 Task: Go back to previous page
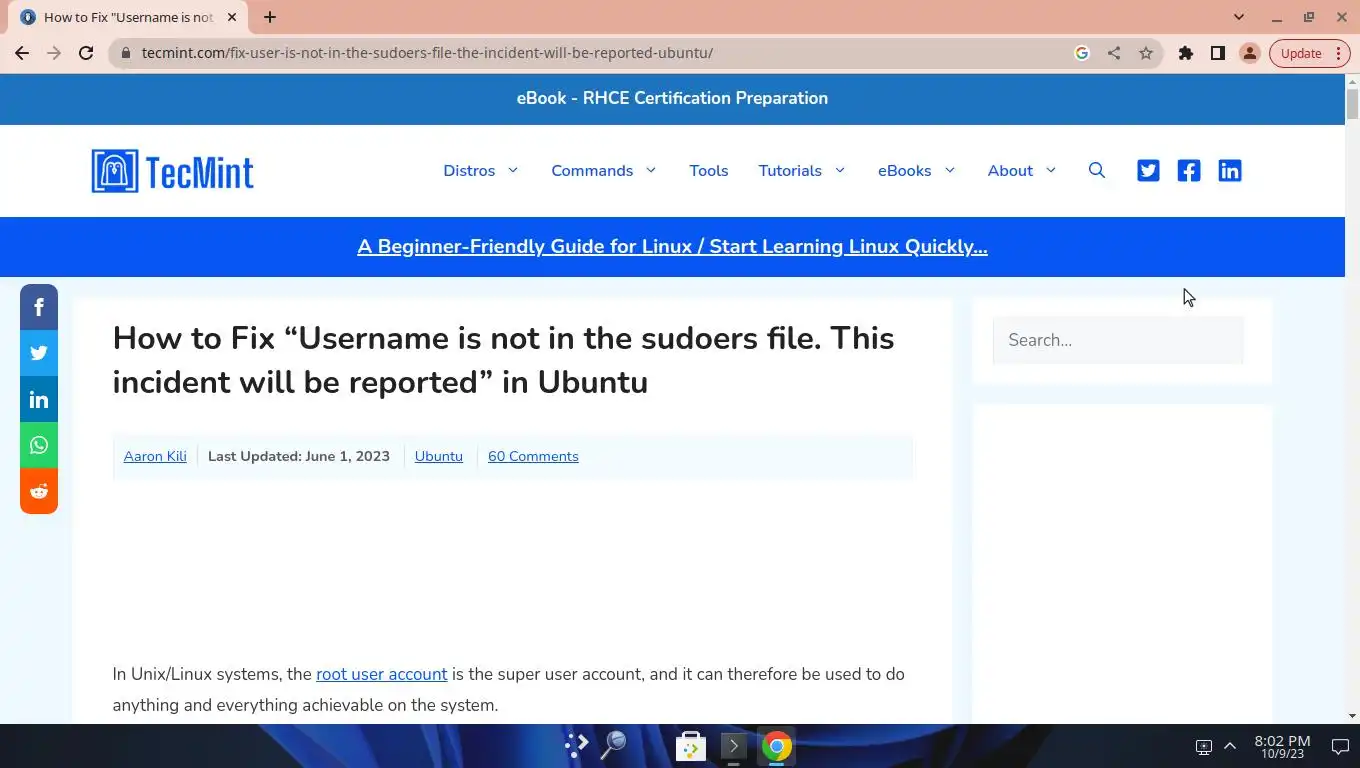coord(22,53)
